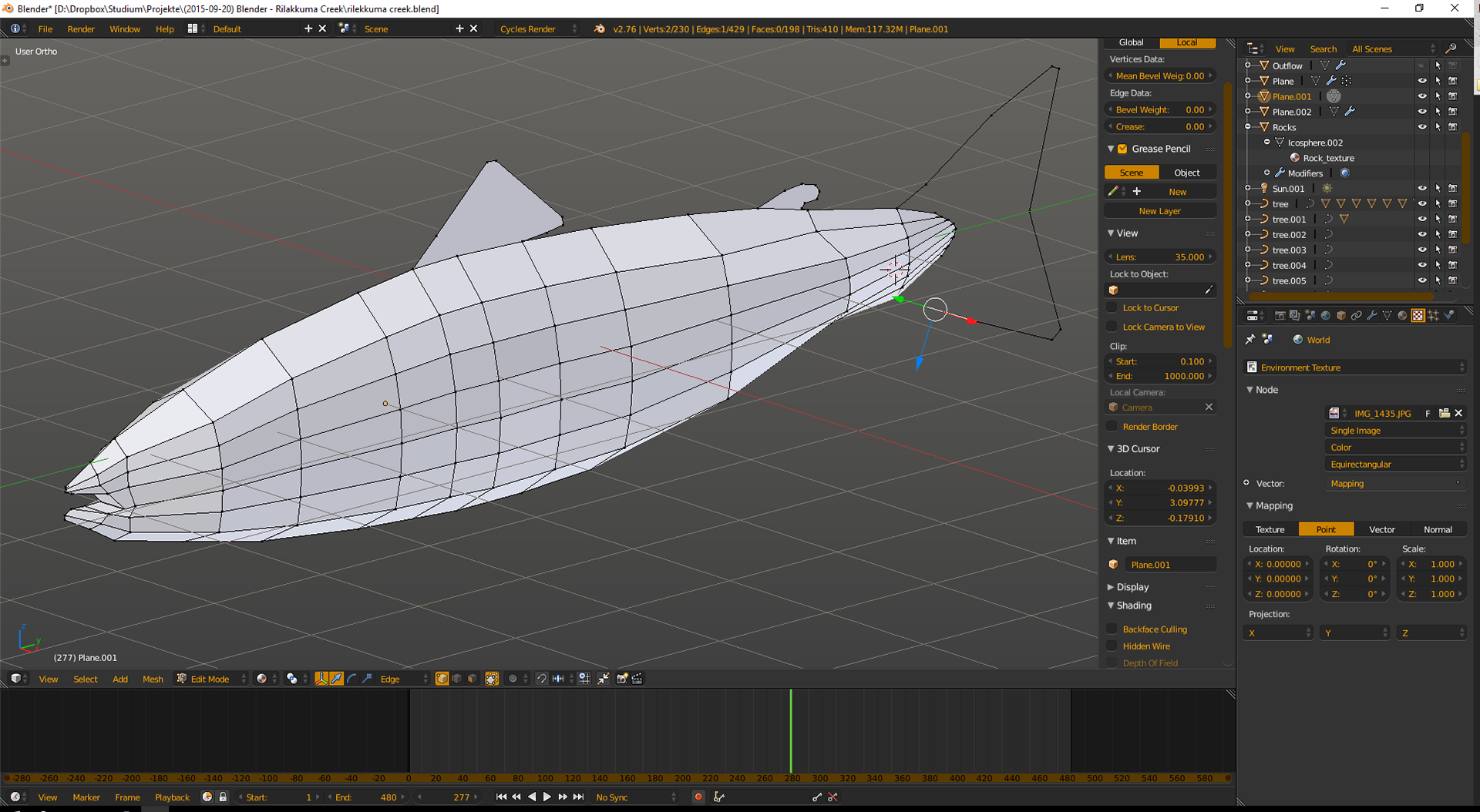Switch to vertex select mode
Image resolution: width=1480 pixels, height=812 pixels.
point(442,679)
